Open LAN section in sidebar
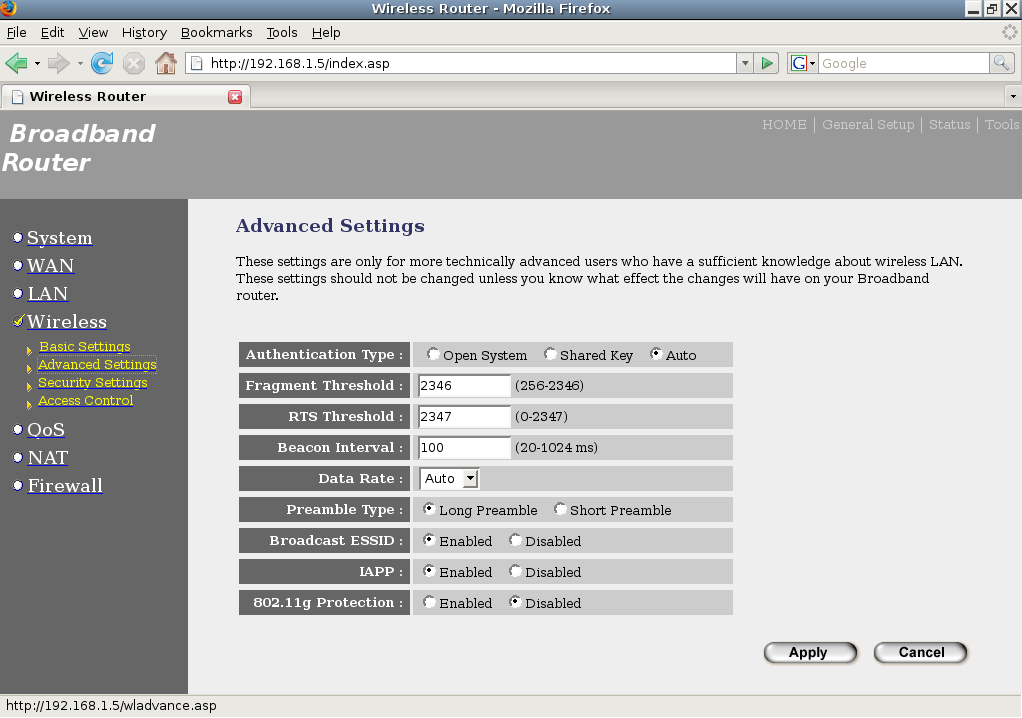 pos(48,294)
